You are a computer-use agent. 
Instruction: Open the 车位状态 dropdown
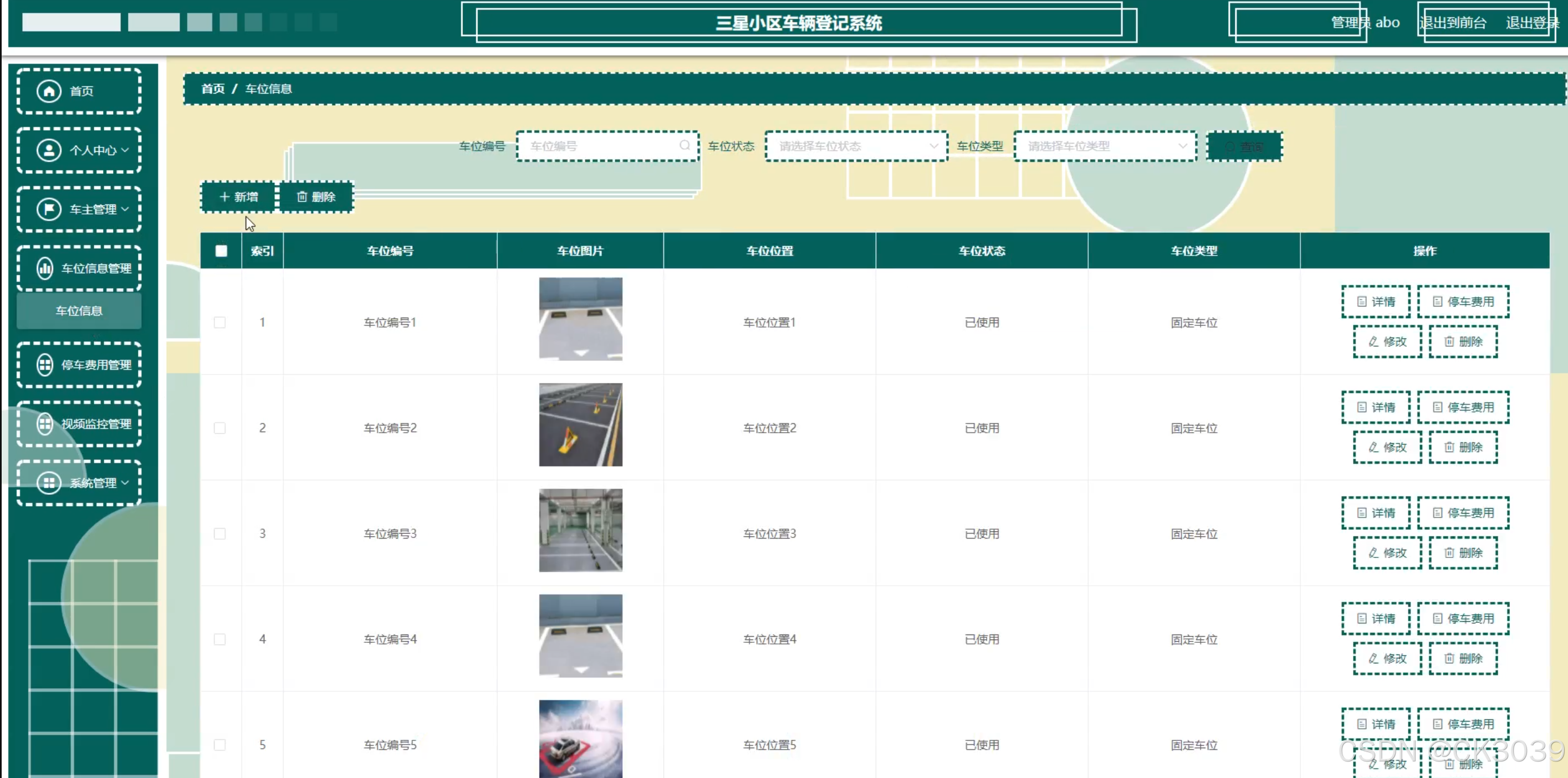click(x=856, y=146)
